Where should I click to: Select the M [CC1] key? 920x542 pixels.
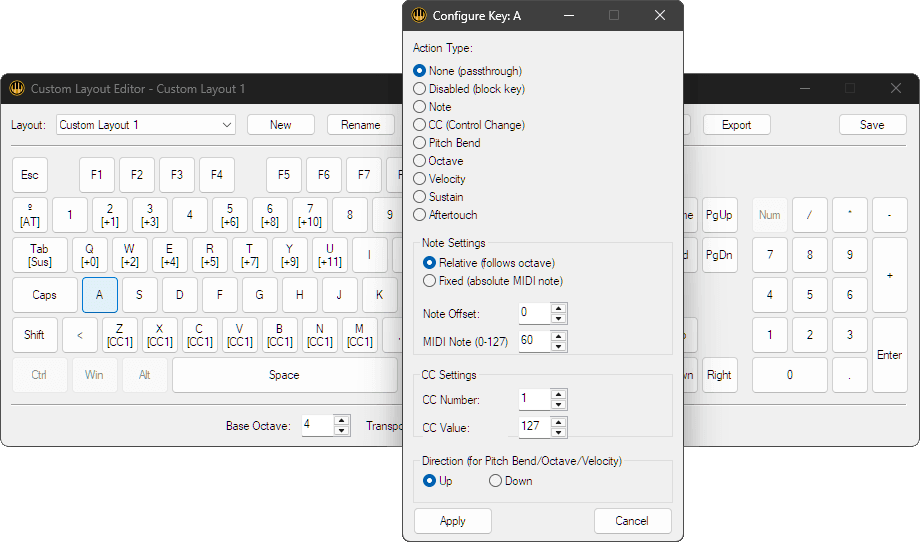point(360,335)
